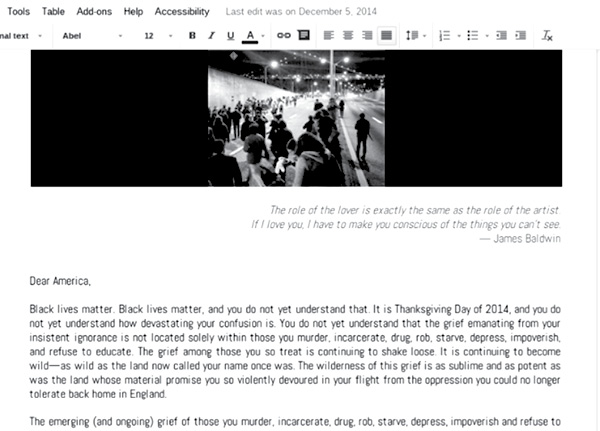Expand numbered list style options arrow
The height and width of the screenshot is (431, 600).
pos(459,36)
